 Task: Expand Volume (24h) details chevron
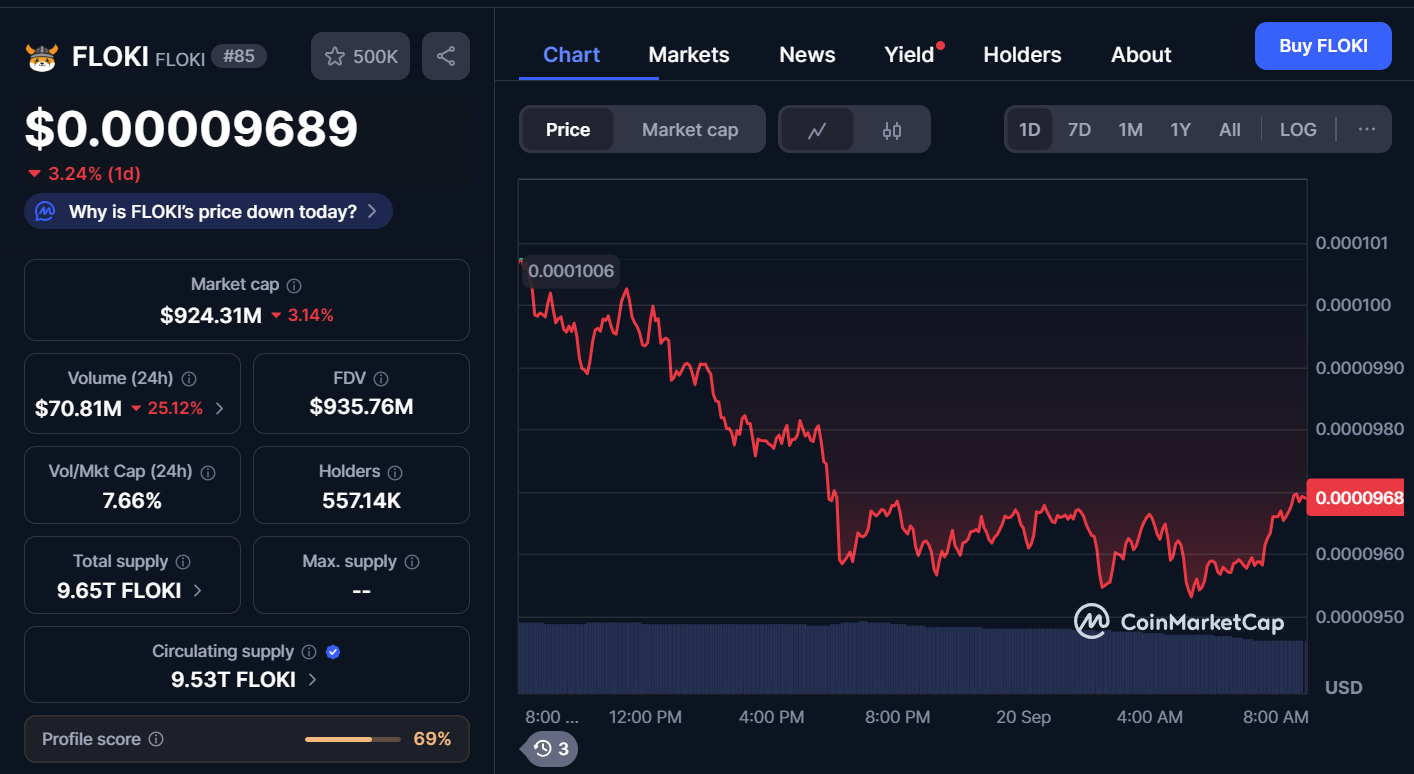tap(220, 408)
